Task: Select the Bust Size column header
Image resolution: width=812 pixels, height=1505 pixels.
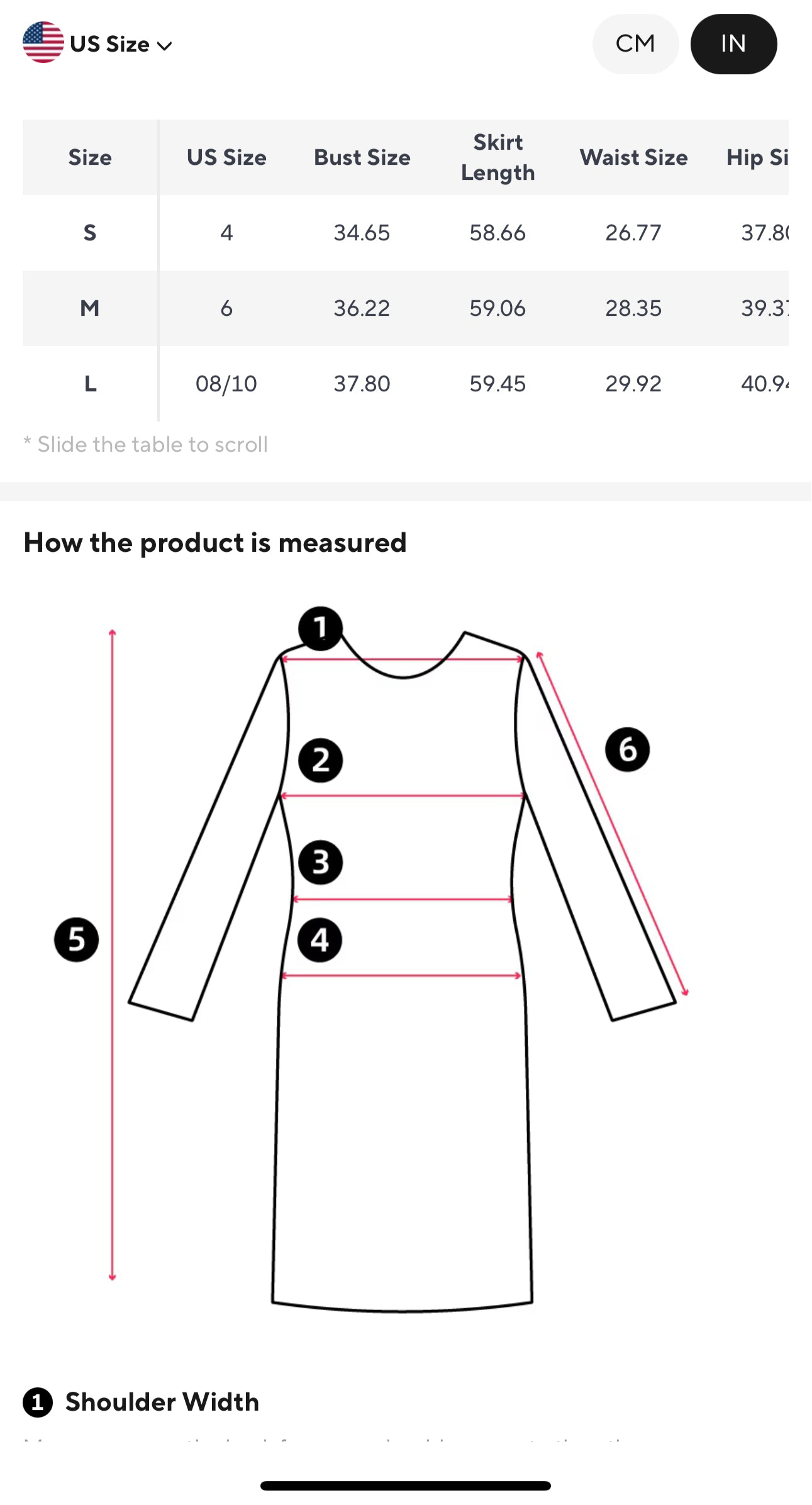Action: tap(362, 157)
